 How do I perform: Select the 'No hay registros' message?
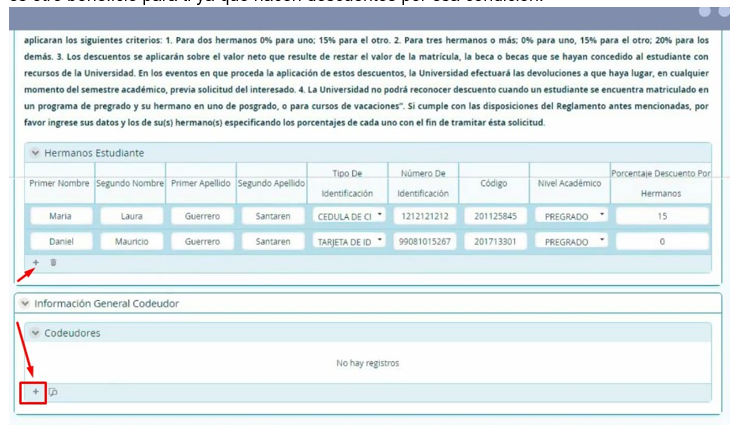(368, 363)
